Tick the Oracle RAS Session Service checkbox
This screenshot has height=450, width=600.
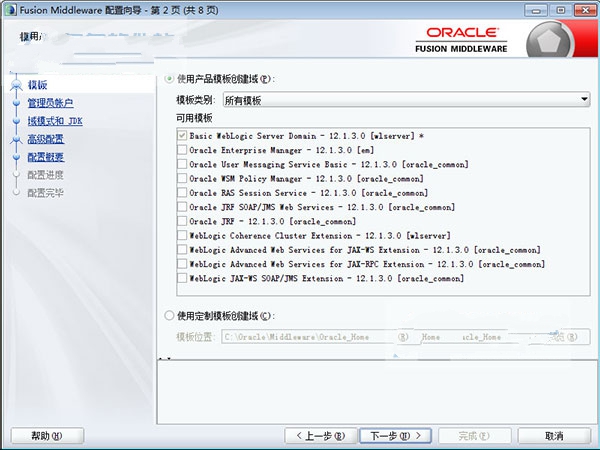(x=182, y=192)
